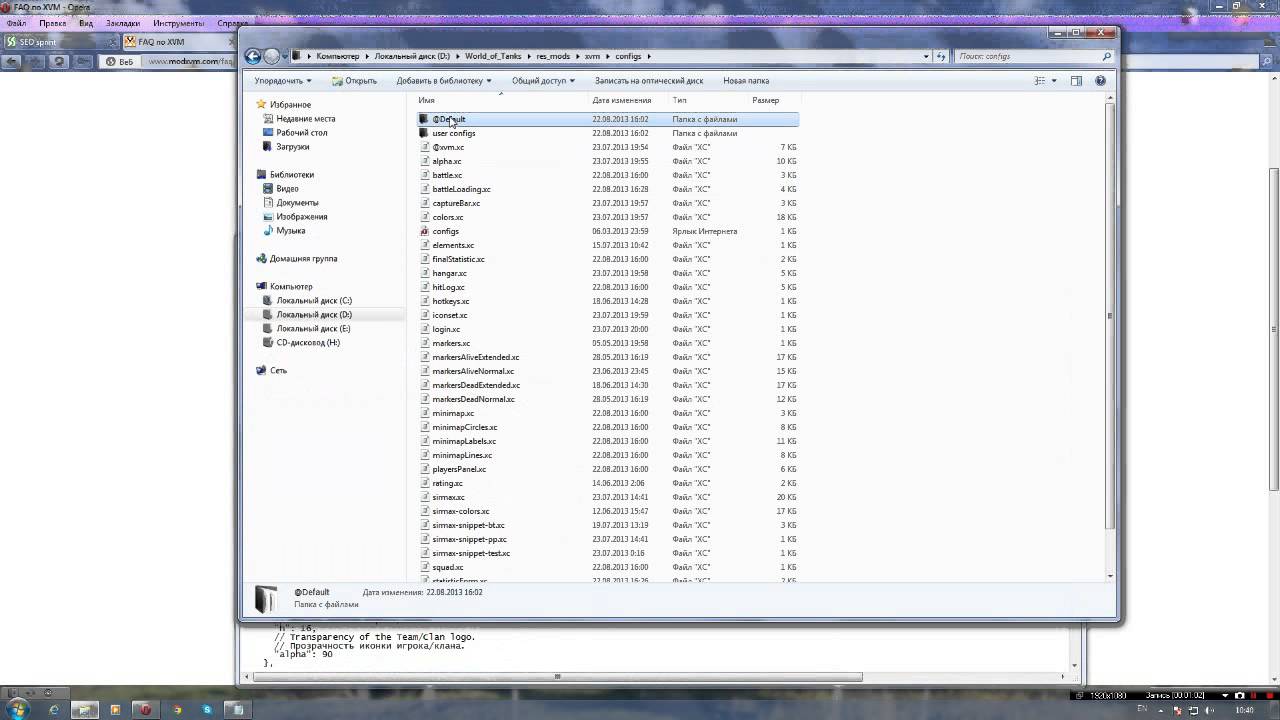Select the file colors.xc
Image resolution: width=1280 pixels, height=720 pixels.
pos(448,217)
